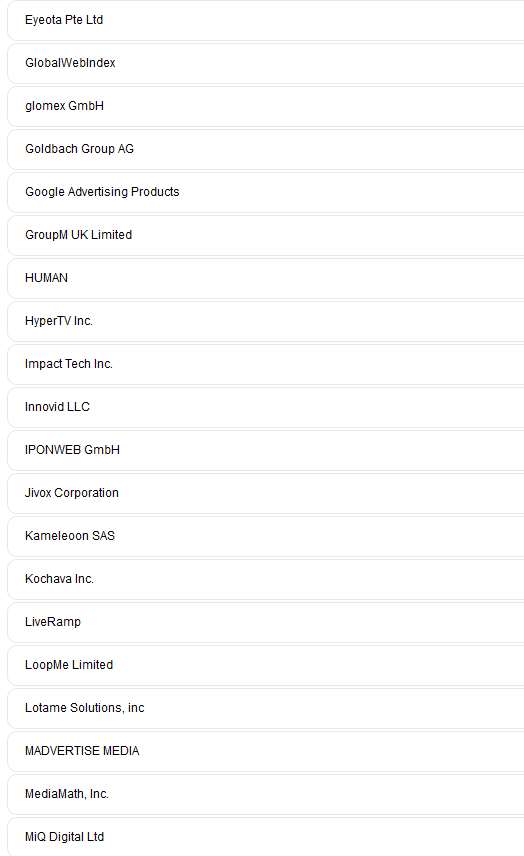Open the MADVERTISE MEDIA vendor entry
Image resolution: width=524 pixels, height=856 pixels.
point(266,751)
